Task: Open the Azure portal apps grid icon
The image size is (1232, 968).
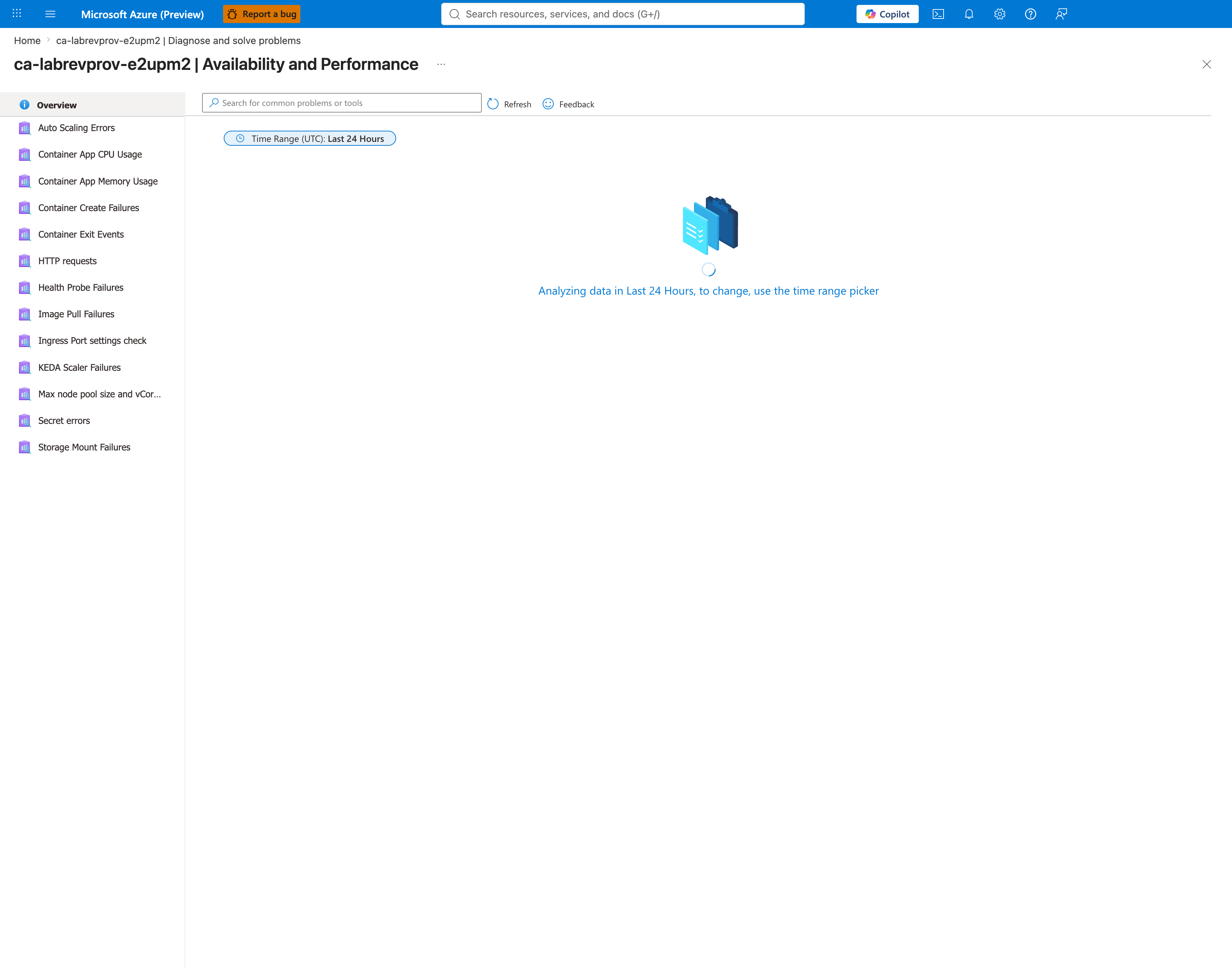Action: (x=17, y=14)
